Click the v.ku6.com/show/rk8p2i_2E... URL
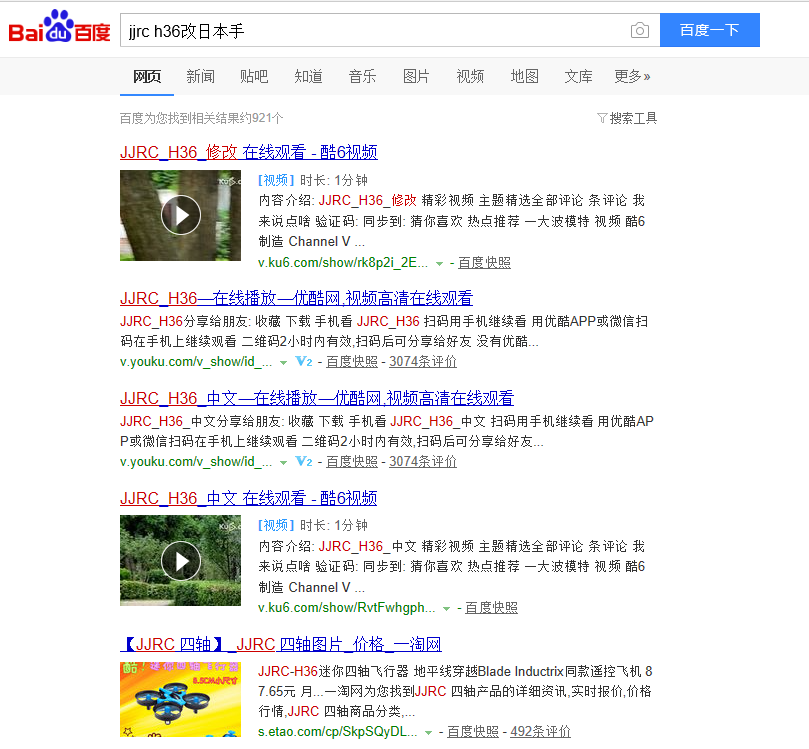Screen dimensions: 809x749 click(343, 263)
